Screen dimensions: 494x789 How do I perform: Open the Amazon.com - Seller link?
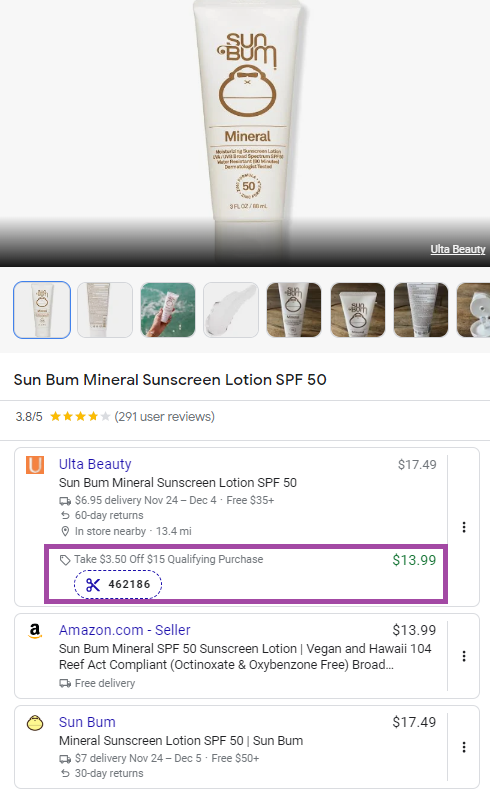coord(124,630)
